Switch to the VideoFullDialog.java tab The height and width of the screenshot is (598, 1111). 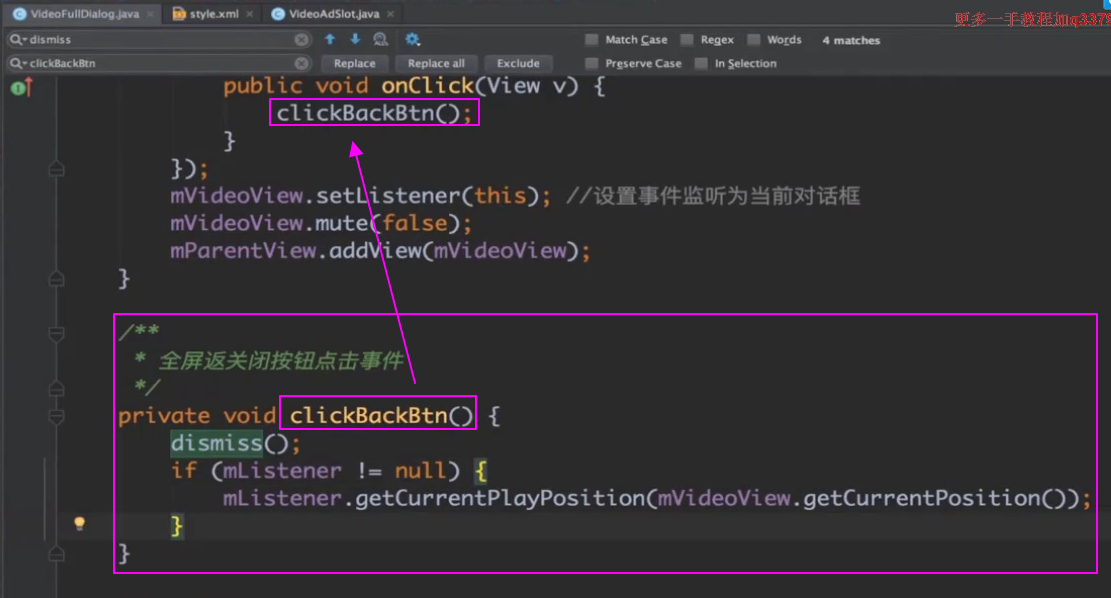coord(84,13)
